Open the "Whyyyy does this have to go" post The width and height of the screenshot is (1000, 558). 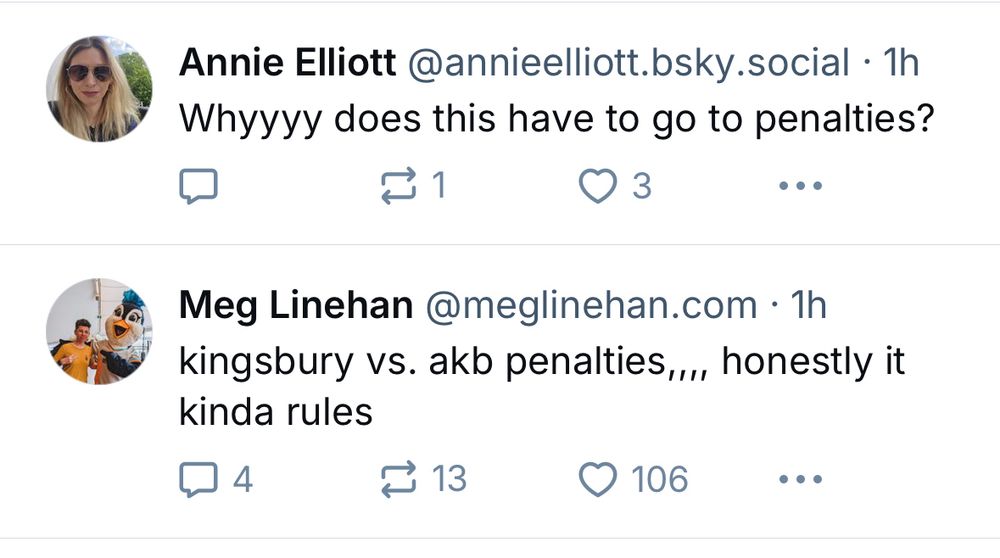[556, 122]
